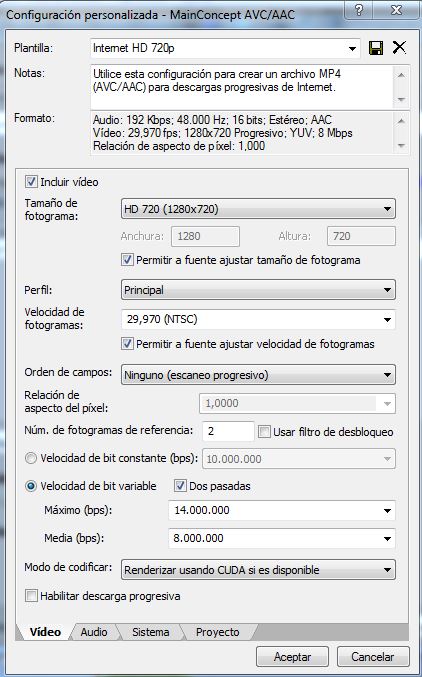Toggle the Dos pasadas checkbox
Viewport: 422px width, 677px height.
point(180,486)
